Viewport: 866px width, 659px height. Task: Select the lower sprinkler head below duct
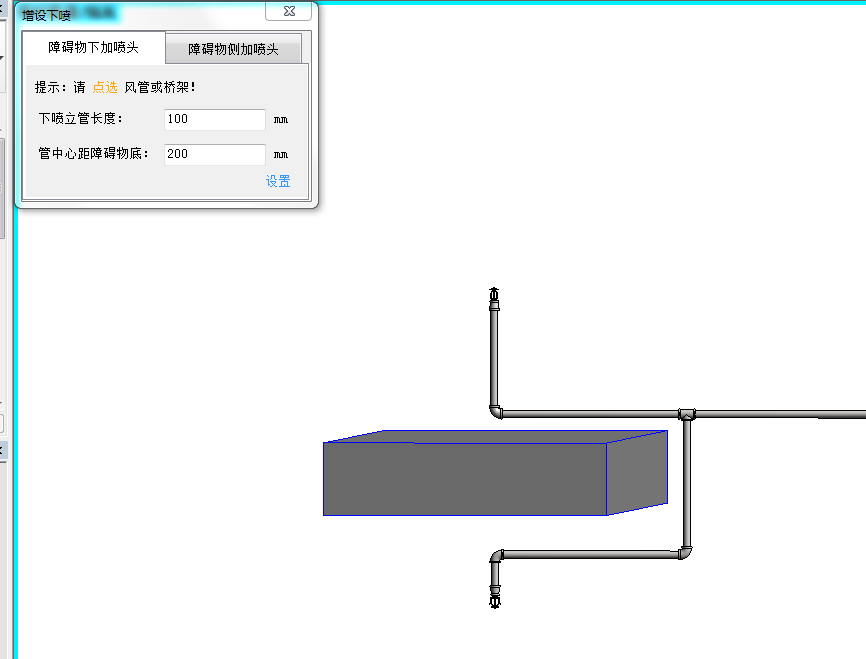coord(494,597)
